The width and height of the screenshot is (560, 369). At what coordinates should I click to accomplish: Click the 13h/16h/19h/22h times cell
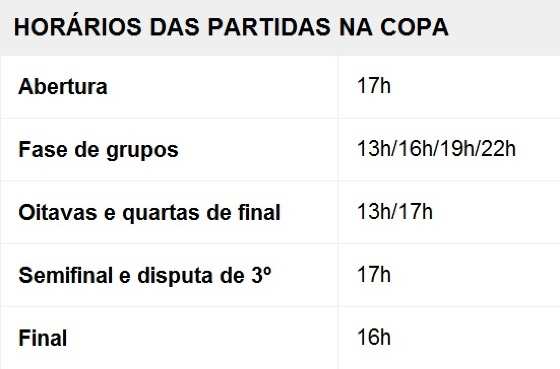click(x=436, y=149)
